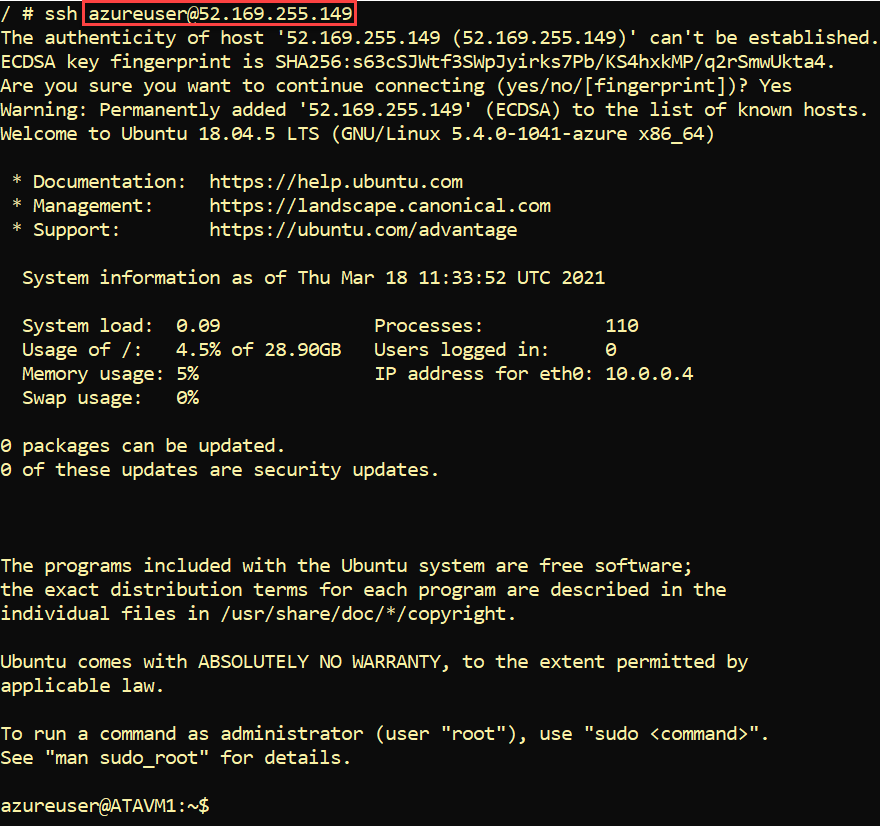Click the System load value 0.09

(198, 325)
